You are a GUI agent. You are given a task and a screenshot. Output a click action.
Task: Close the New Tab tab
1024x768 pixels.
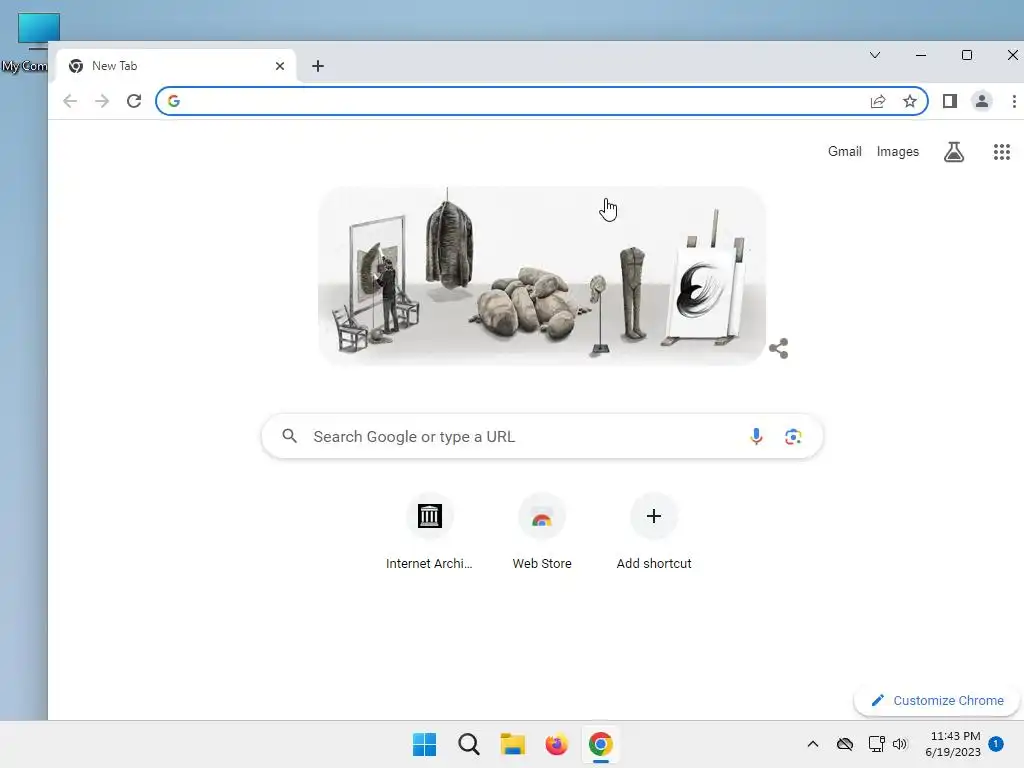click(280, 66)
